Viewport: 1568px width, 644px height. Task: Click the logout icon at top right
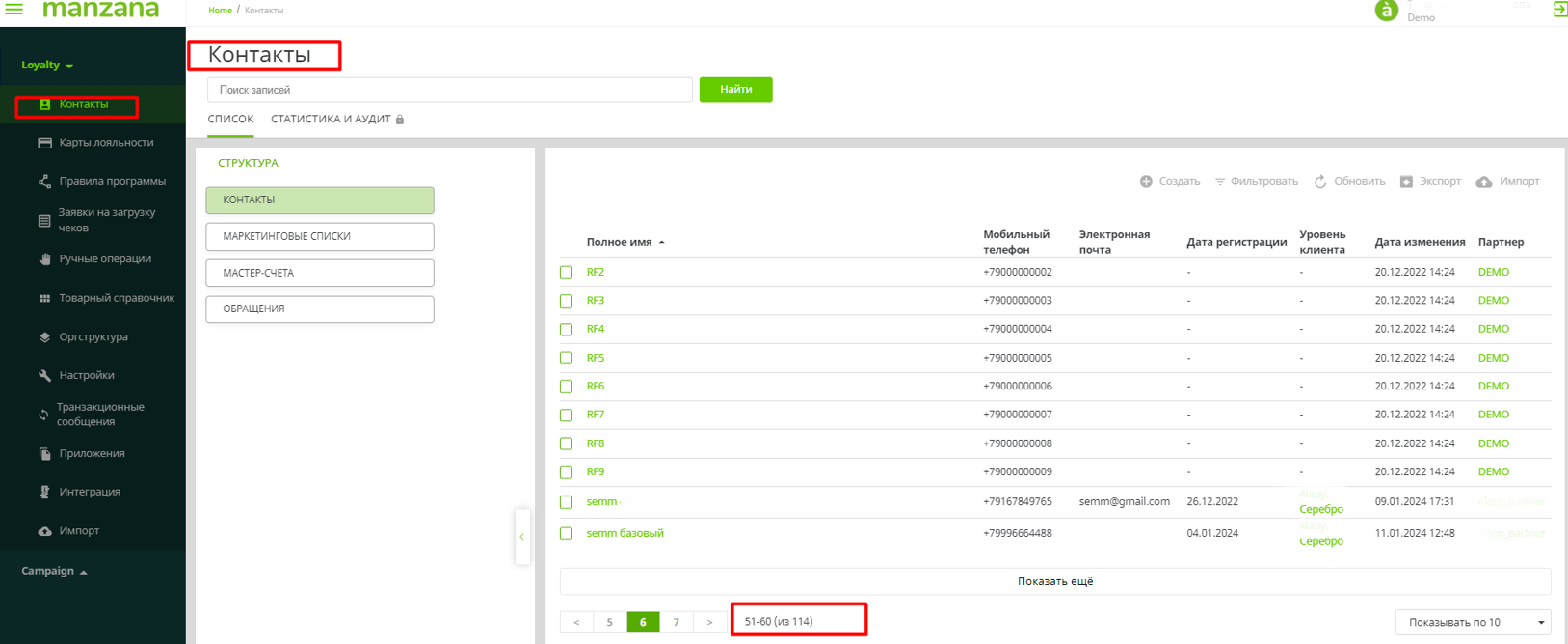pos(1559,10)
